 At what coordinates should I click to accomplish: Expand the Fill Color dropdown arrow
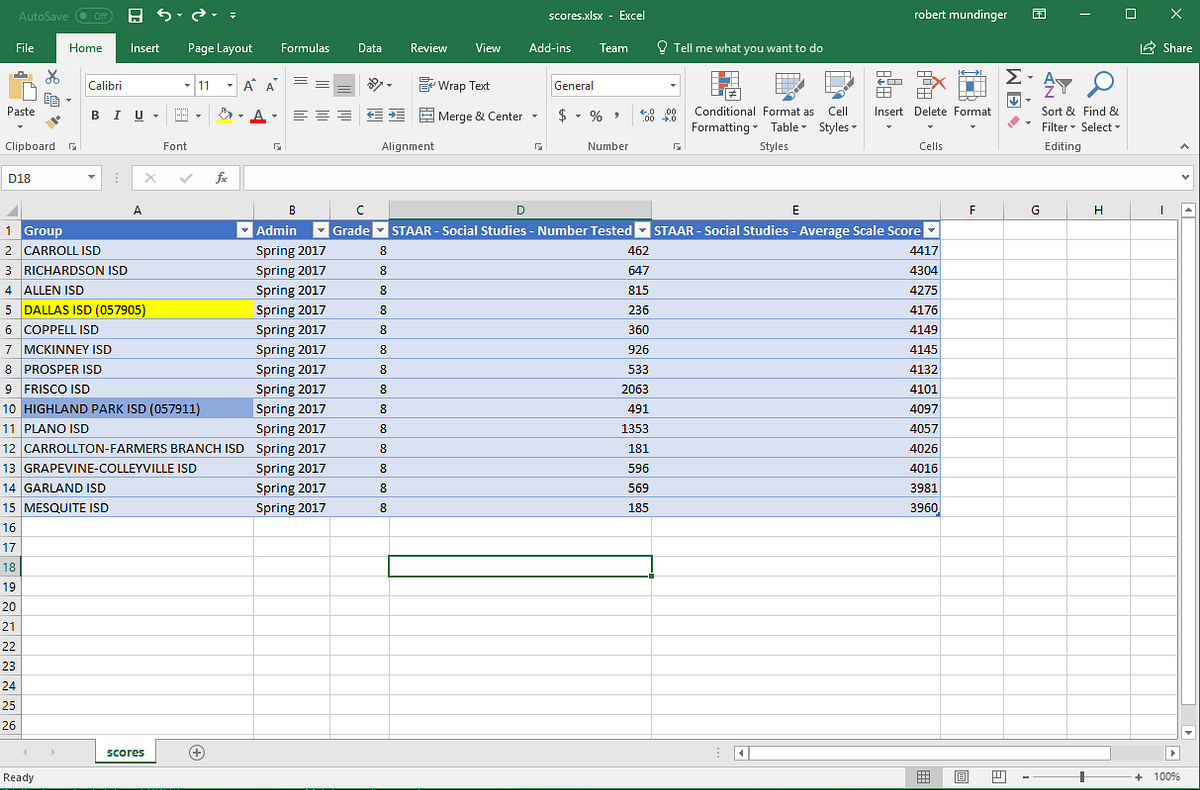coord(241,116)
